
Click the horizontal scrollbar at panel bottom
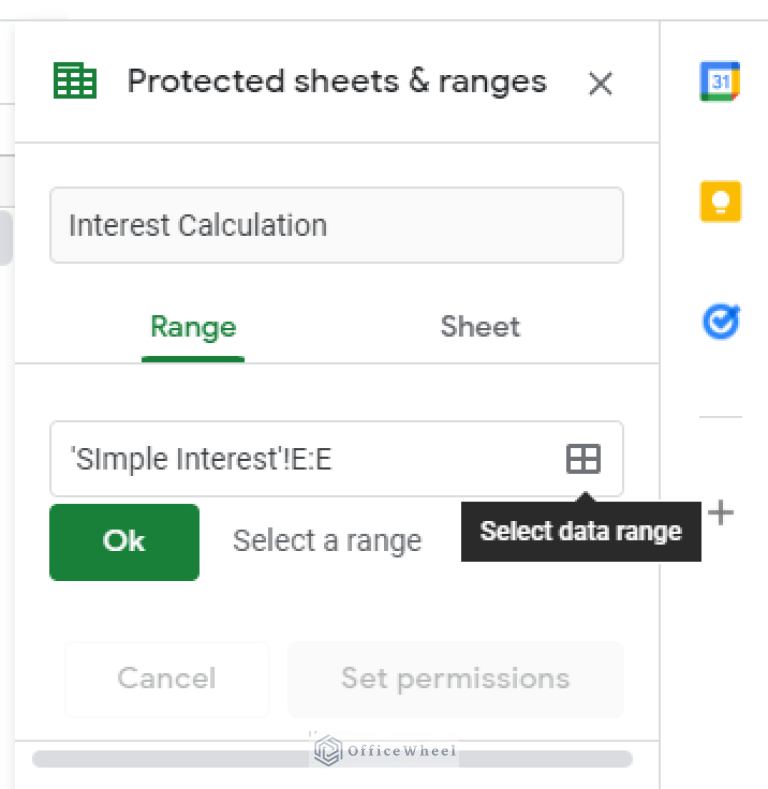pyautogui.click(x=332, y=759)
